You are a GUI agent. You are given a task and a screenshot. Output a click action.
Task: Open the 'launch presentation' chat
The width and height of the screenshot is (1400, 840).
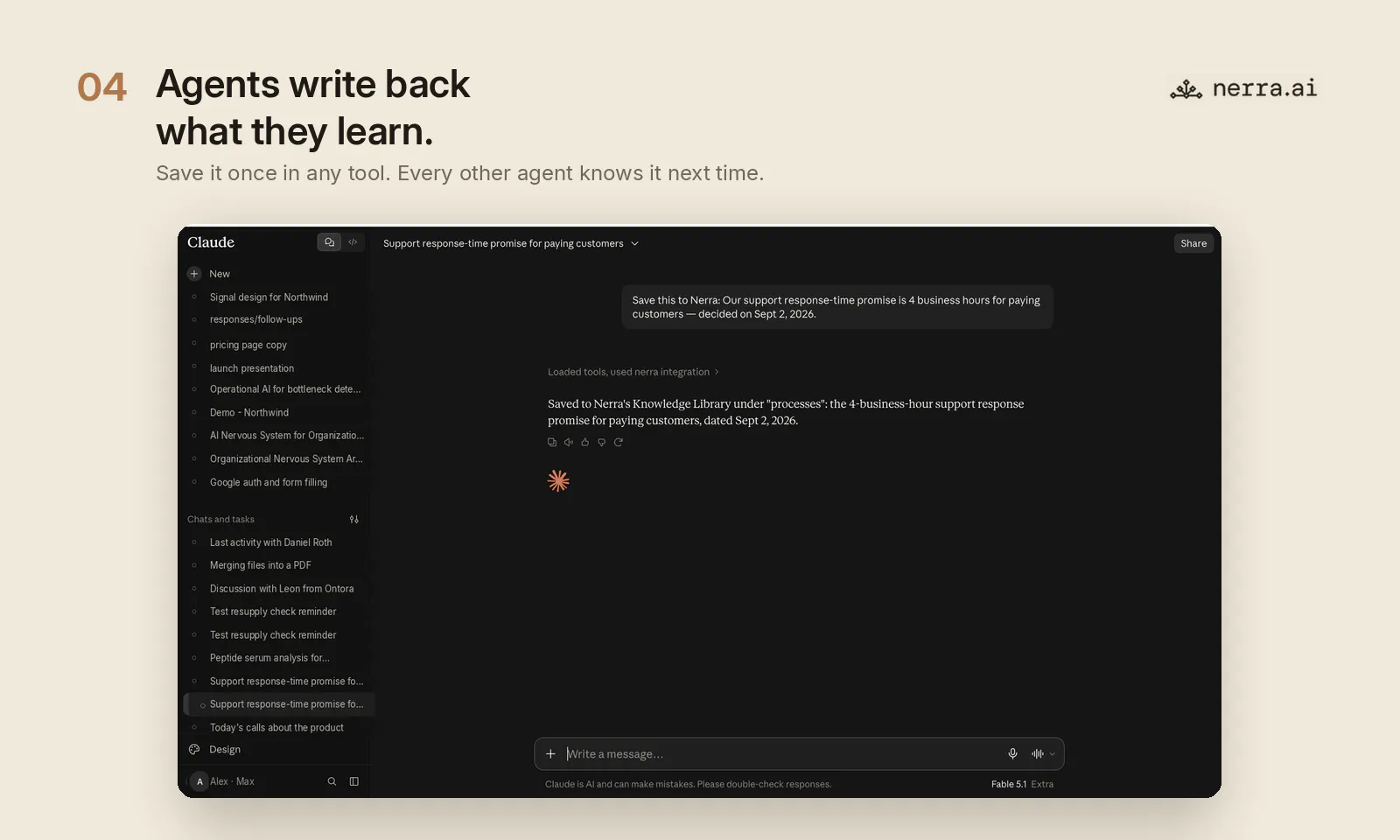[252, 368]
